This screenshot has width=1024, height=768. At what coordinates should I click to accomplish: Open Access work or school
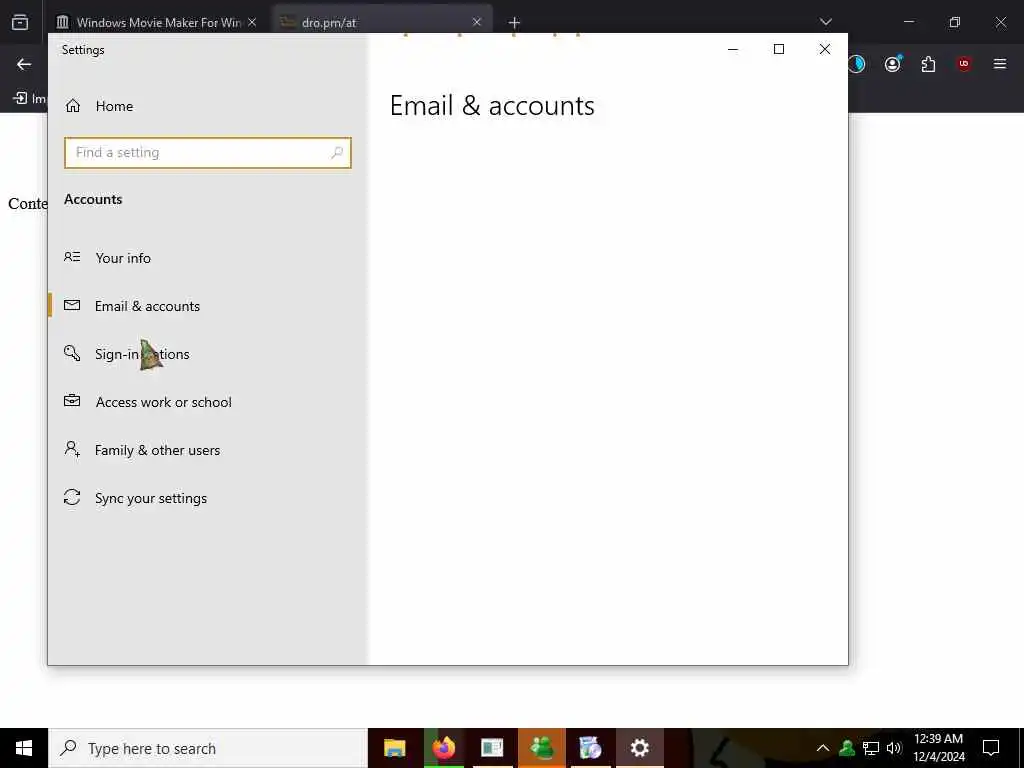(208, 402)
